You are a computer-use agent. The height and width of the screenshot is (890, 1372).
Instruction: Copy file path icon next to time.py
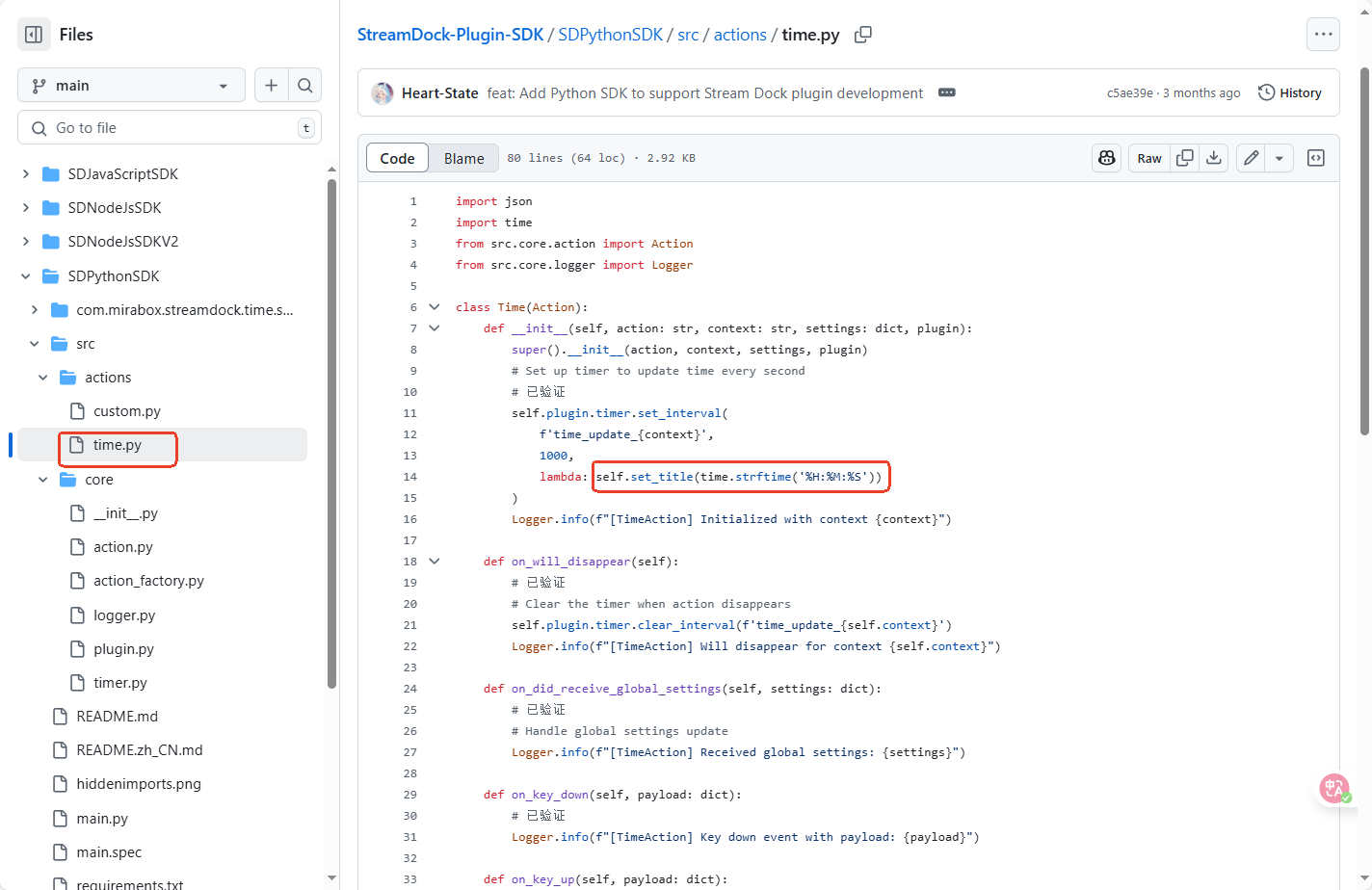[863, 35]
